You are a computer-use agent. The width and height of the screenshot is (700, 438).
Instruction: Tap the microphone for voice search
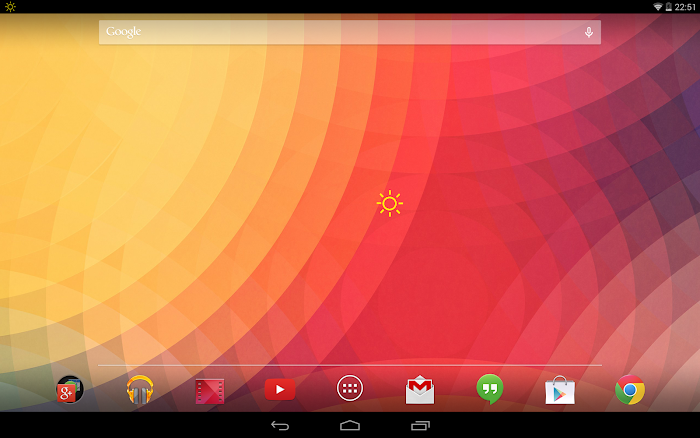[x=588, y=32]
